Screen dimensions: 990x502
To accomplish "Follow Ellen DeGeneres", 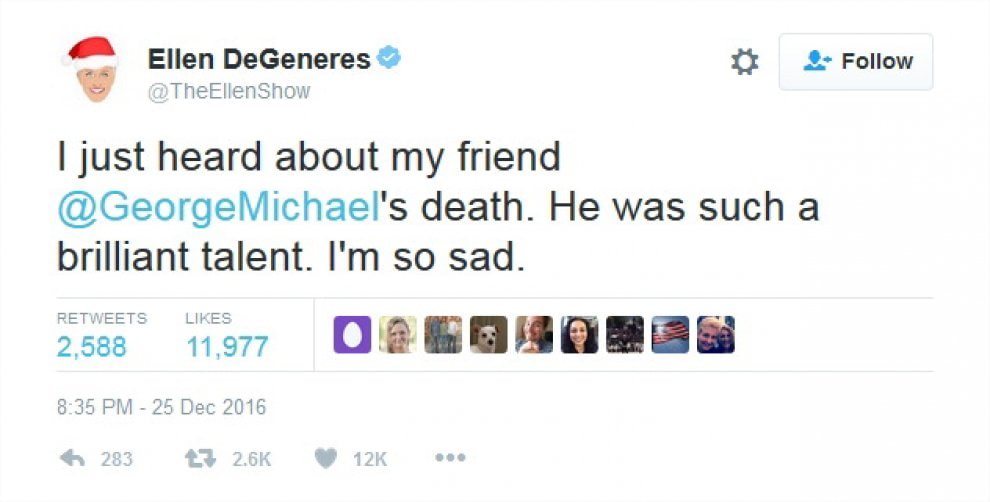I will coord(856,62).
